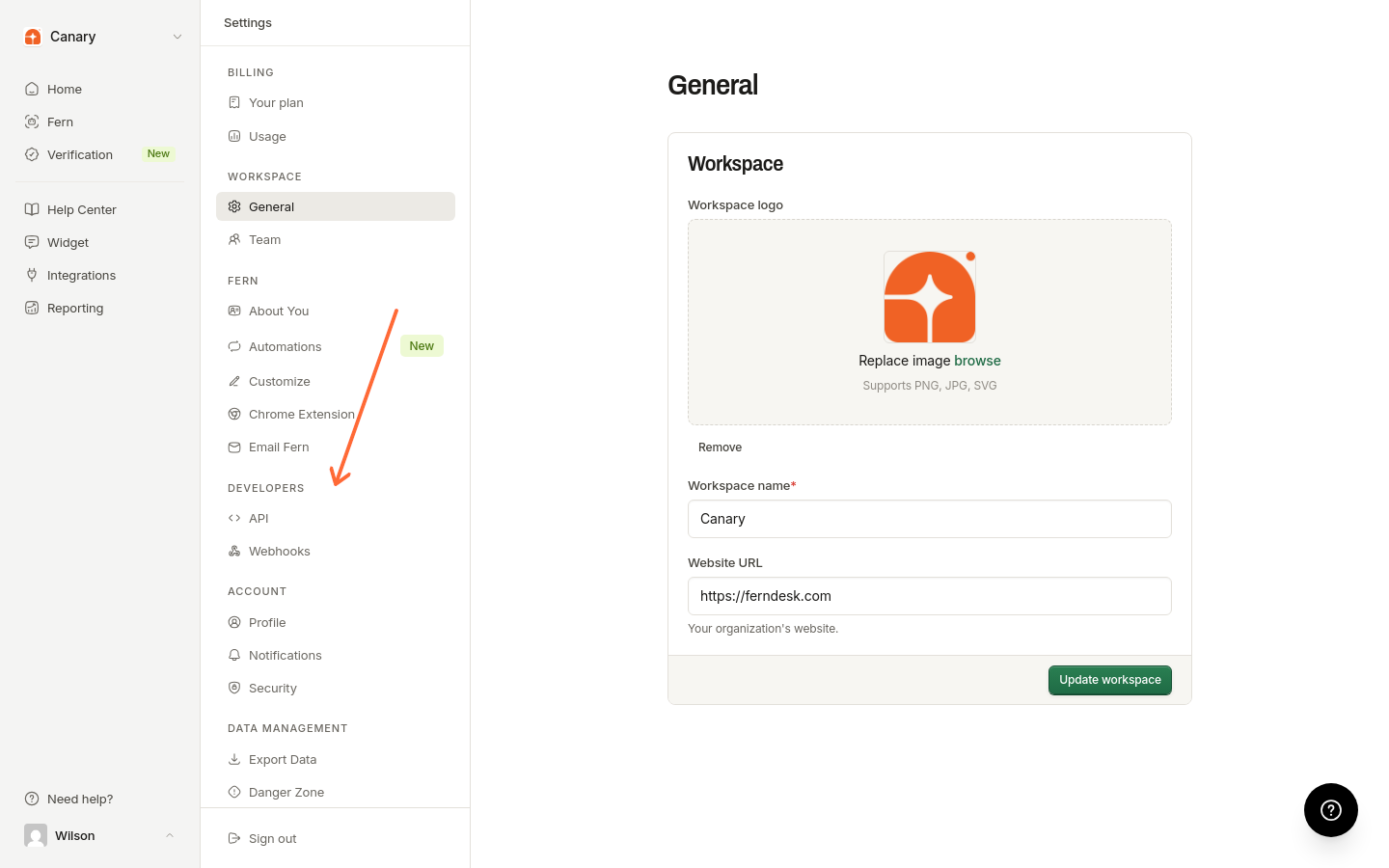Click the Notifications bell icon
This screenshot has width=1389, height=868.
pos(234,655)
